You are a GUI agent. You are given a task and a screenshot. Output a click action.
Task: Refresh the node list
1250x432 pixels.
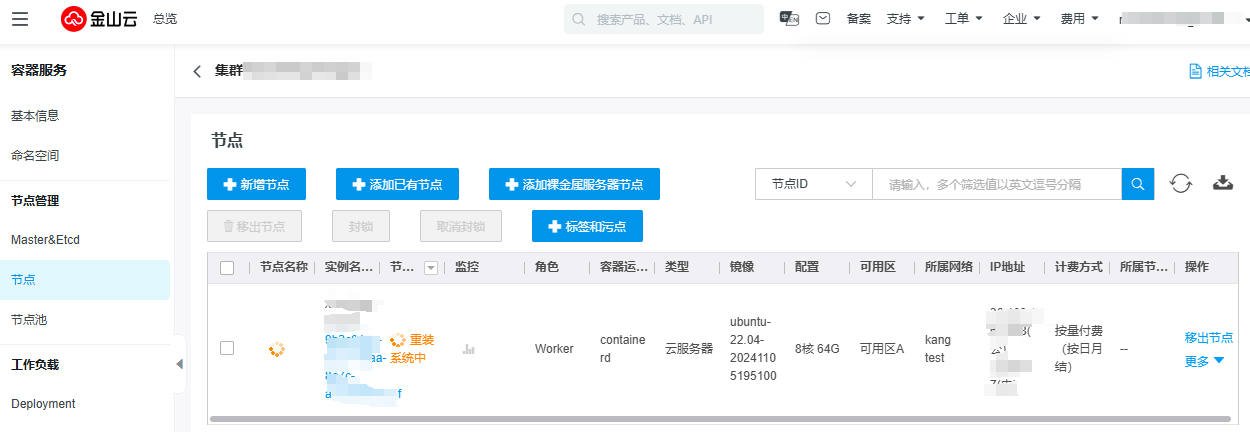1181,184
